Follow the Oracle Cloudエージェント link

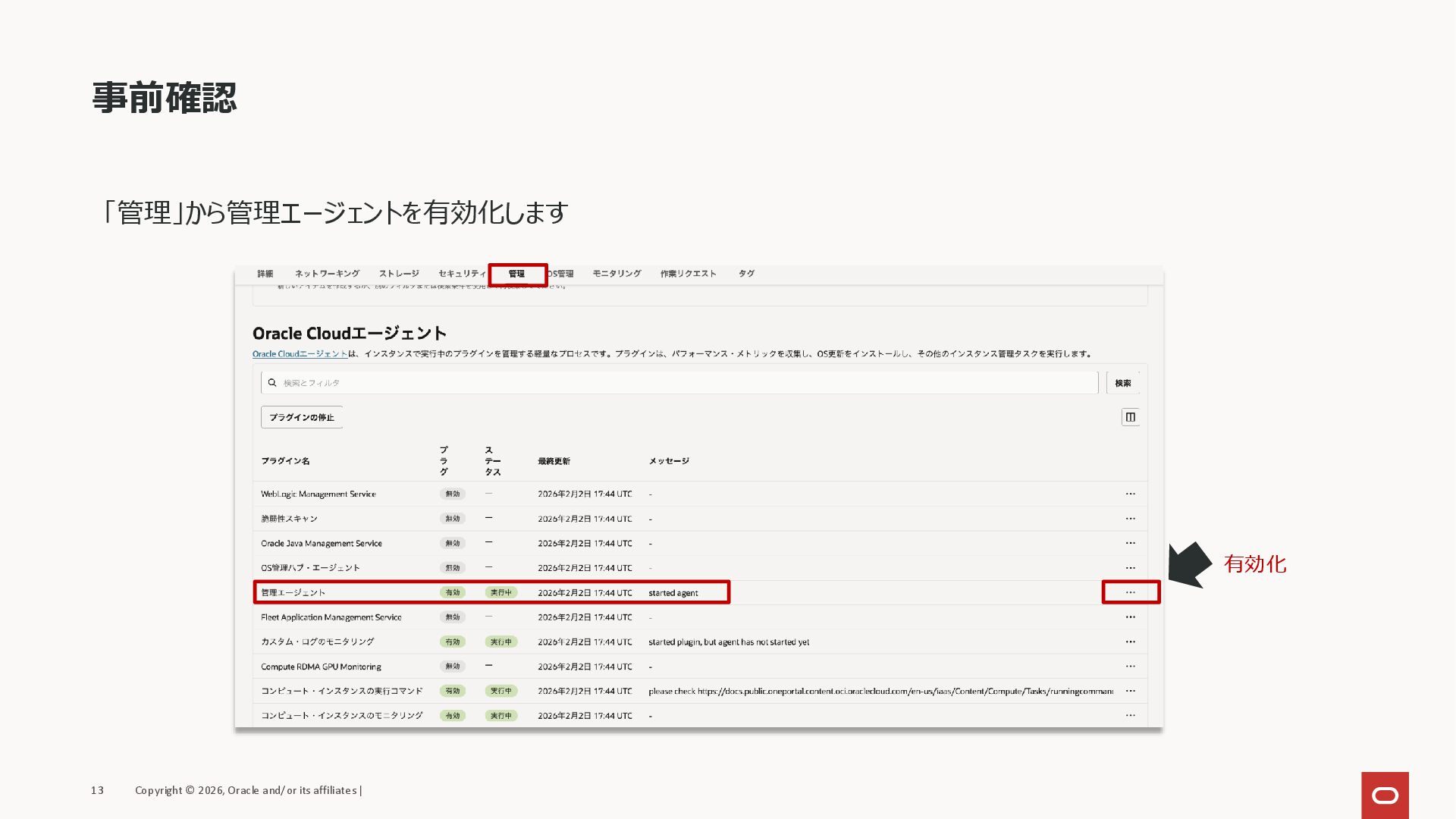300,354
